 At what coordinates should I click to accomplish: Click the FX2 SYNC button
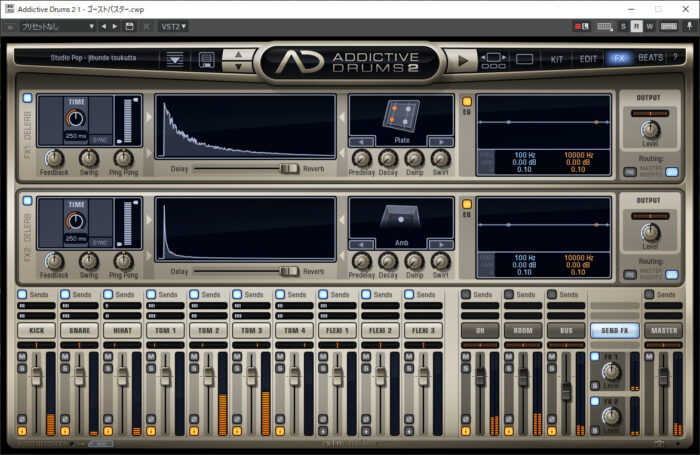(x=100, y=242)
